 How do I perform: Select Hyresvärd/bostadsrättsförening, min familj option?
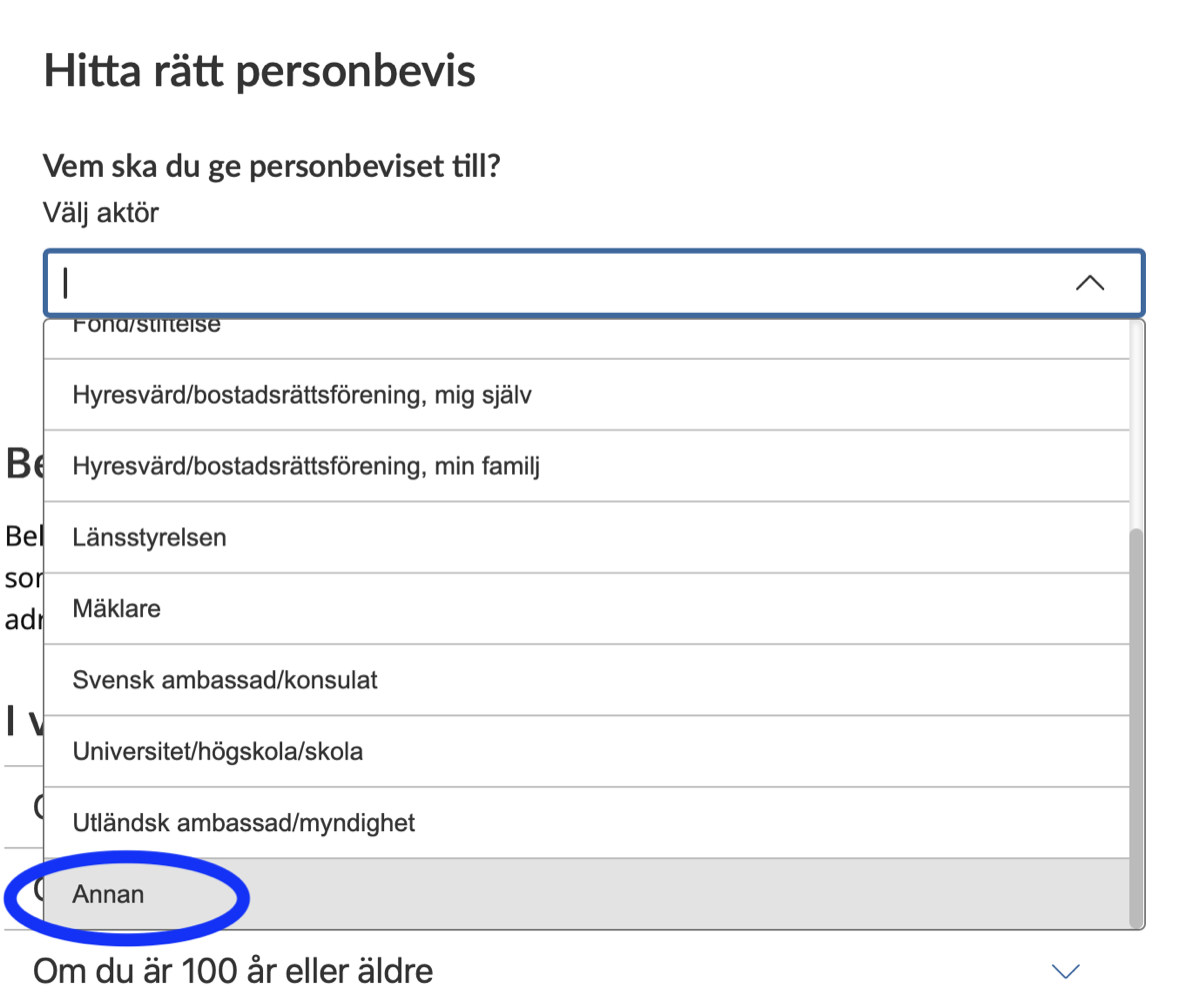pos(586,466)
